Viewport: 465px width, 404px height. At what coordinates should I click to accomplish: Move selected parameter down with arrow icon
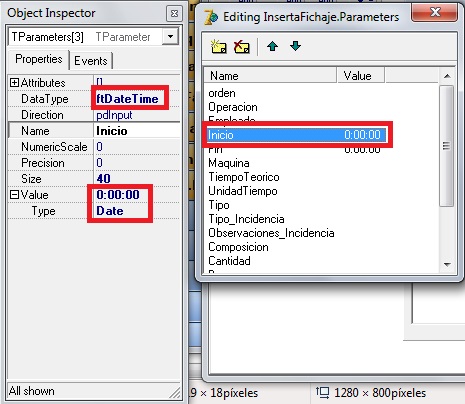click(x=295, y=46)
